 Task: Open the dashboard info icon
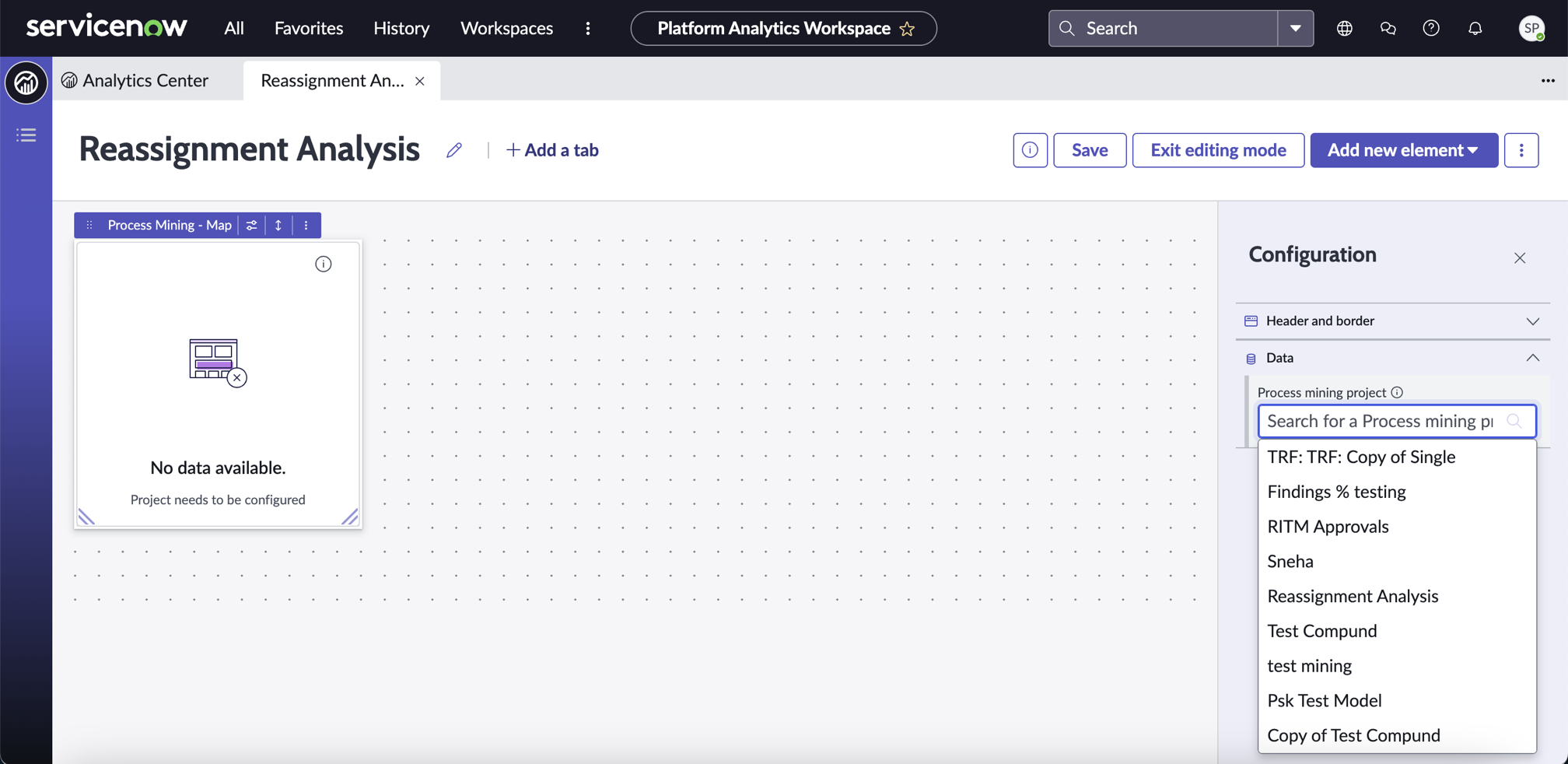(1030, 150)
